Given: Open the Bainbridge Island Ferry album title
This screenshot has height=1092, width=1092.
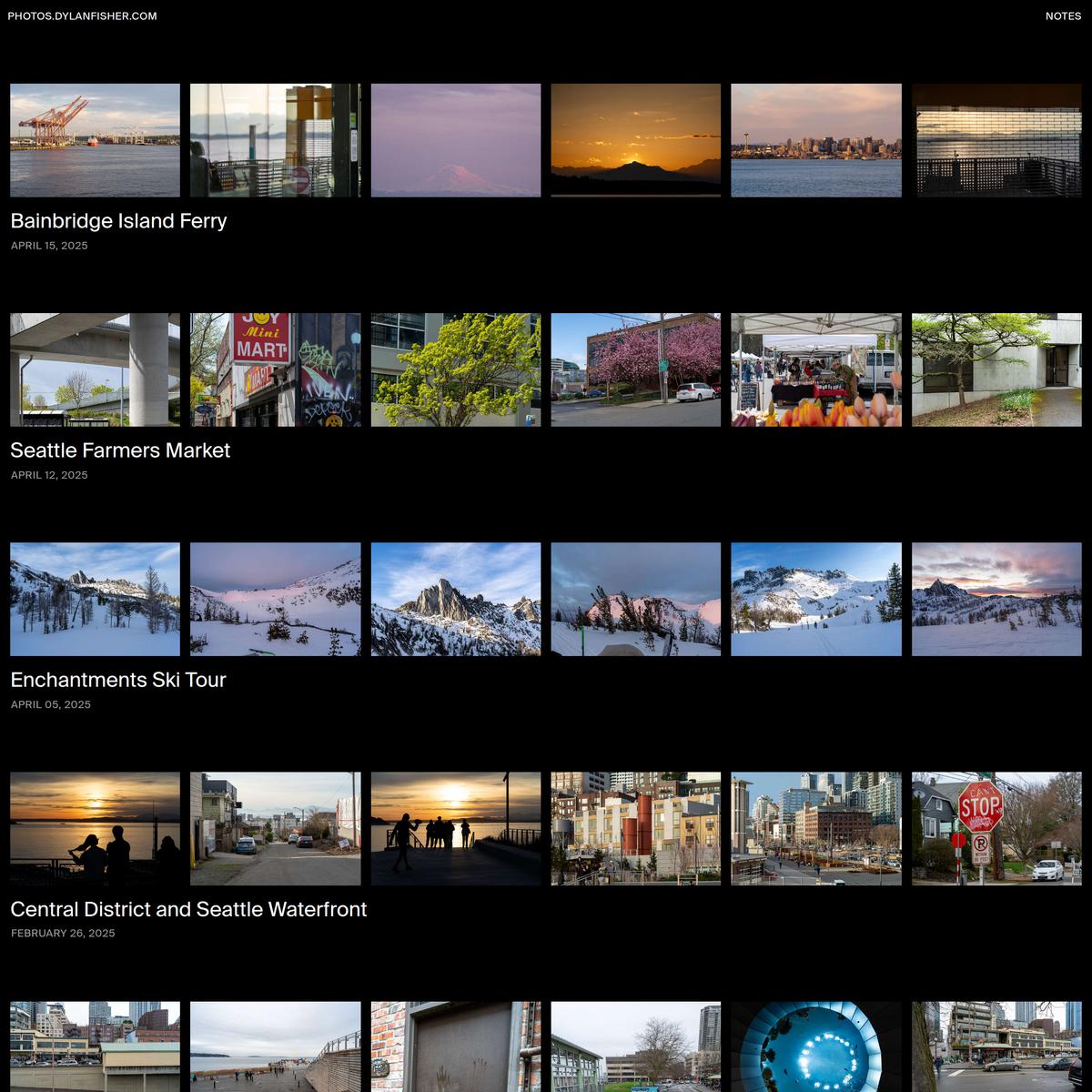Looking at the screenshot, I should [x=118, y=221].
